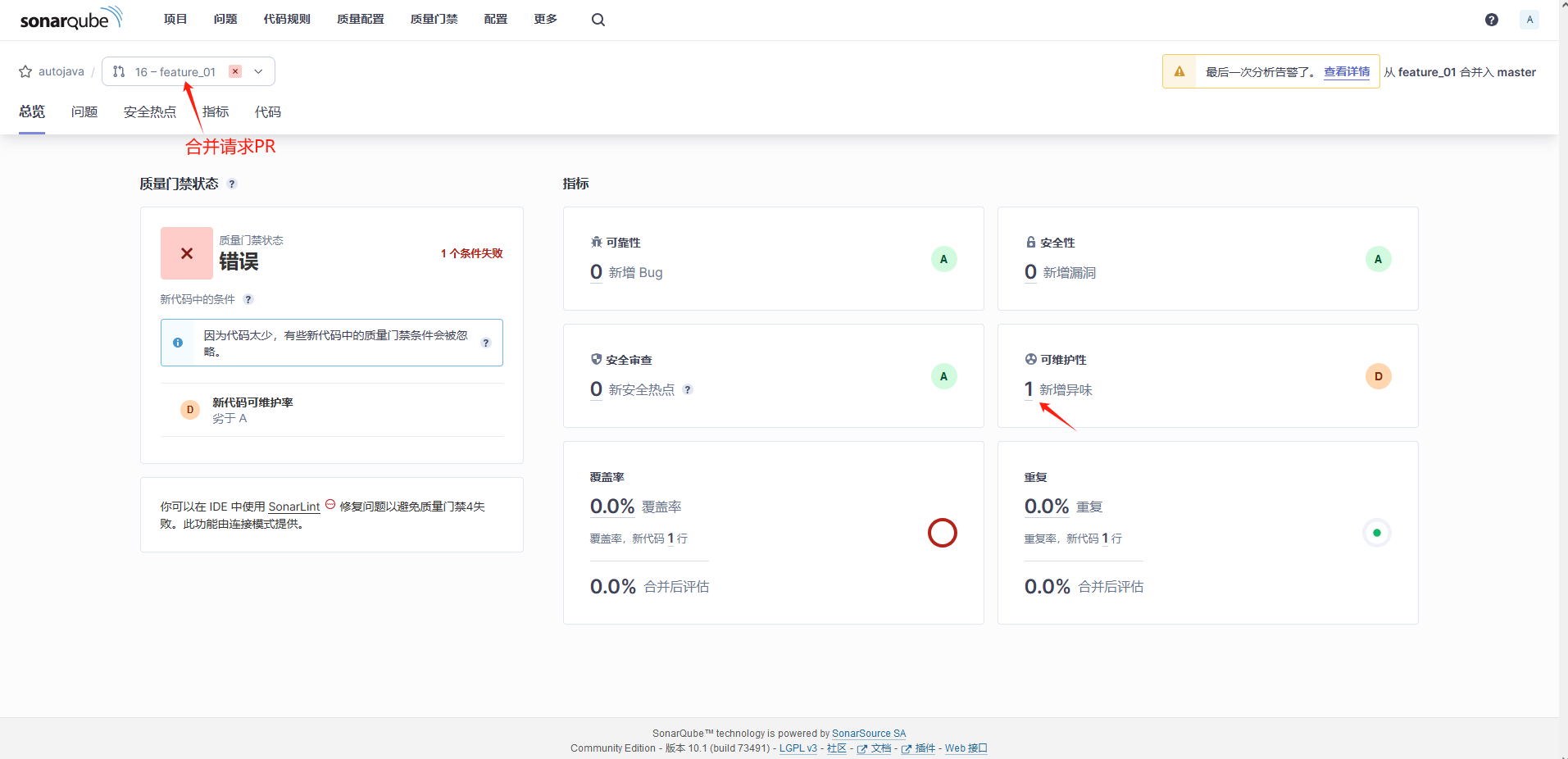This screenshot has width=1568, height=759.
Task: Open the autojava project link
Action: [x=61, y=71]
